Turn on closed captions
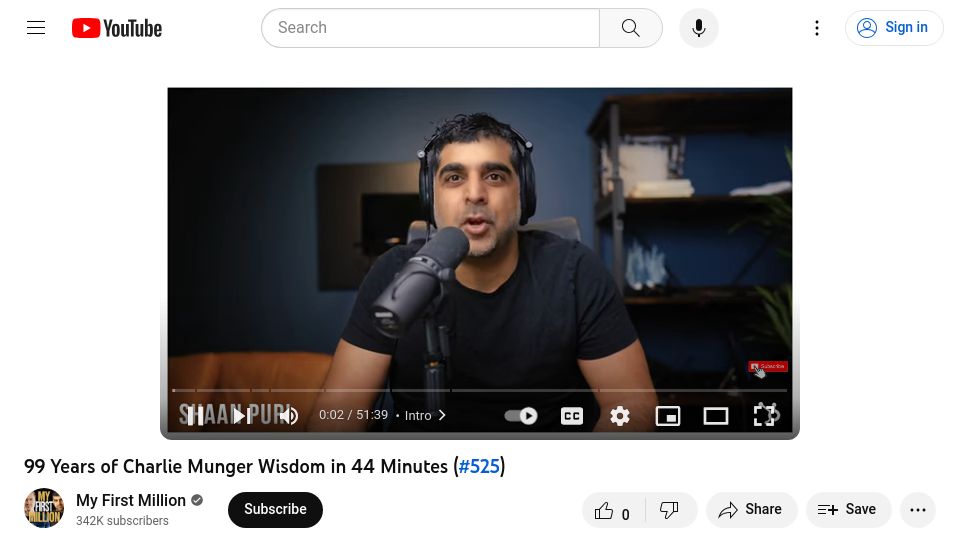 pos(572,416)
